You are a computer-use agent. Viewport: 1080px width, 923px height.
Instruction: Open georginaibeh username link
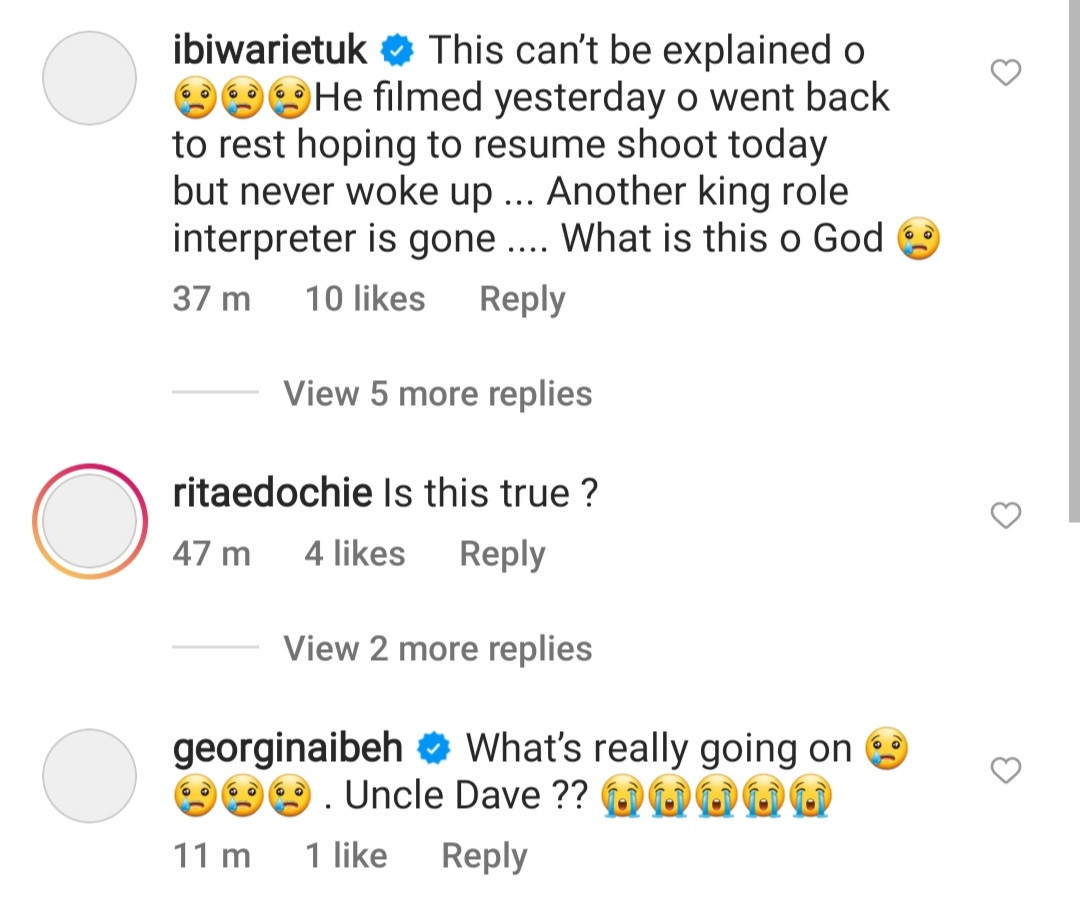(288, 748)
